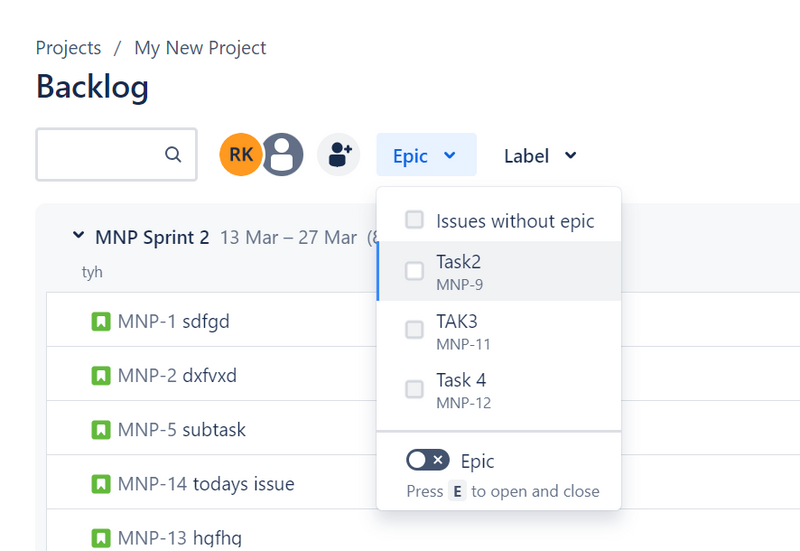Click the MNP-14 story type icon
The width and height of the screenshot is (800, 551).
coord(101,484)
